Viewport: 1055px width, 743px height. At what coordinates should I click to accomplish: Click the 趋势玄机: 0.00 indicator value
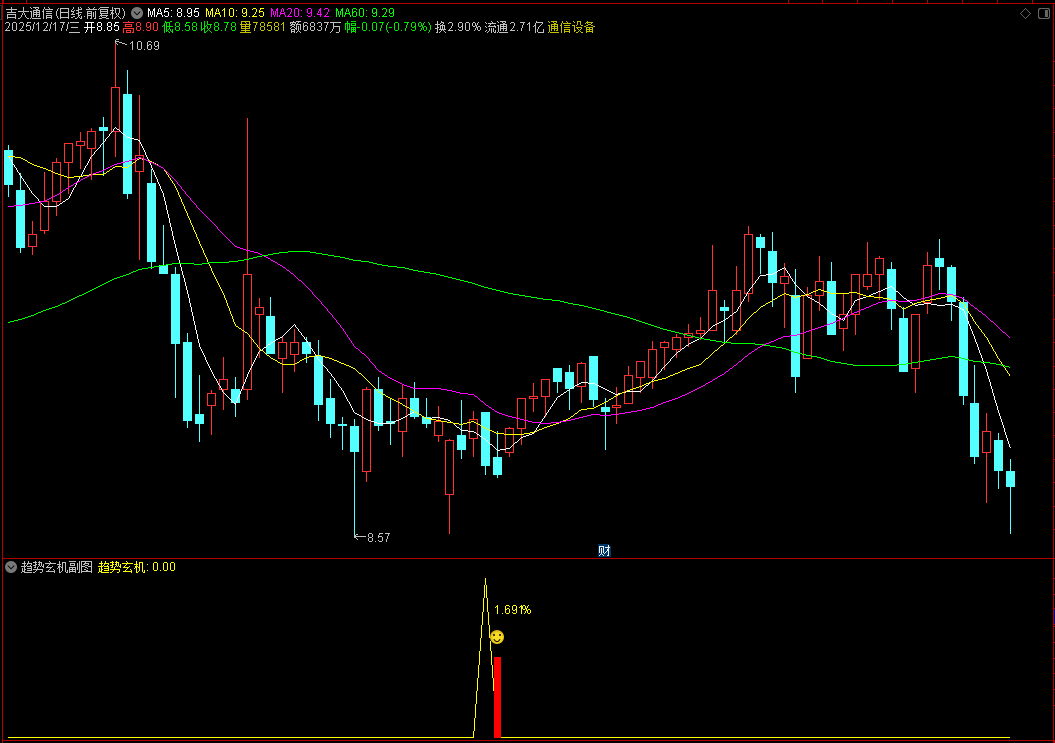(137, 567)
